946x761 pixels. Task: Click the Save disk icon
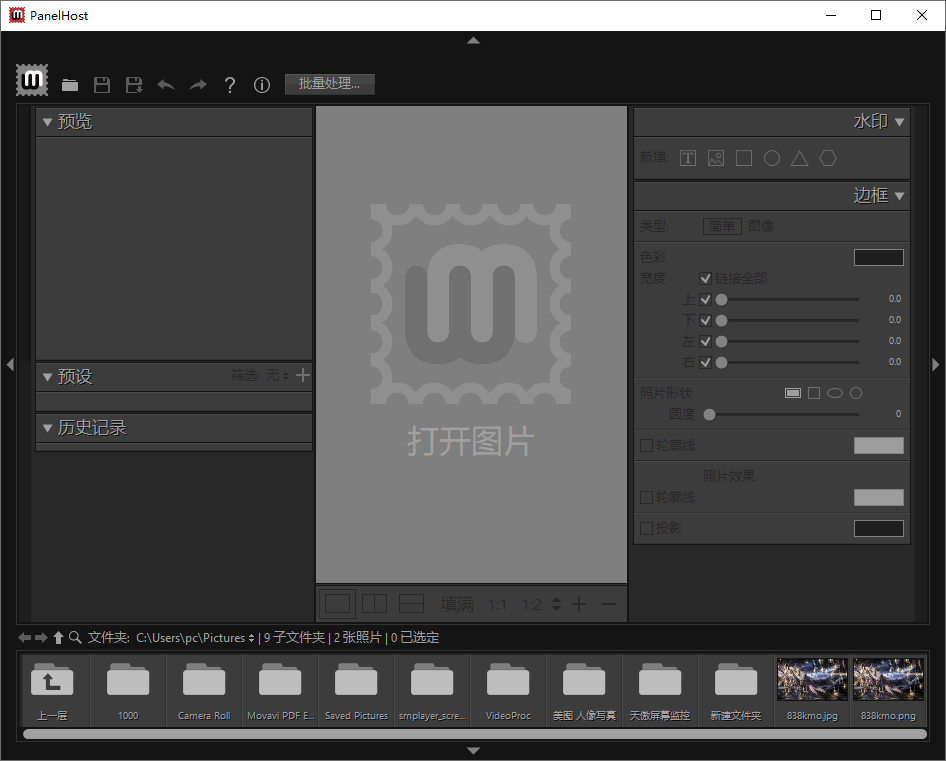tap(102, 85)
